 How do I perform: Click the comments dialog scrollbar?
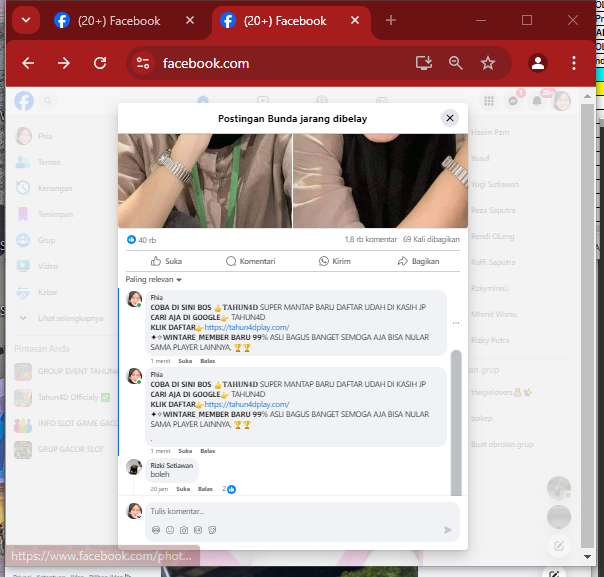click(456, 423)
